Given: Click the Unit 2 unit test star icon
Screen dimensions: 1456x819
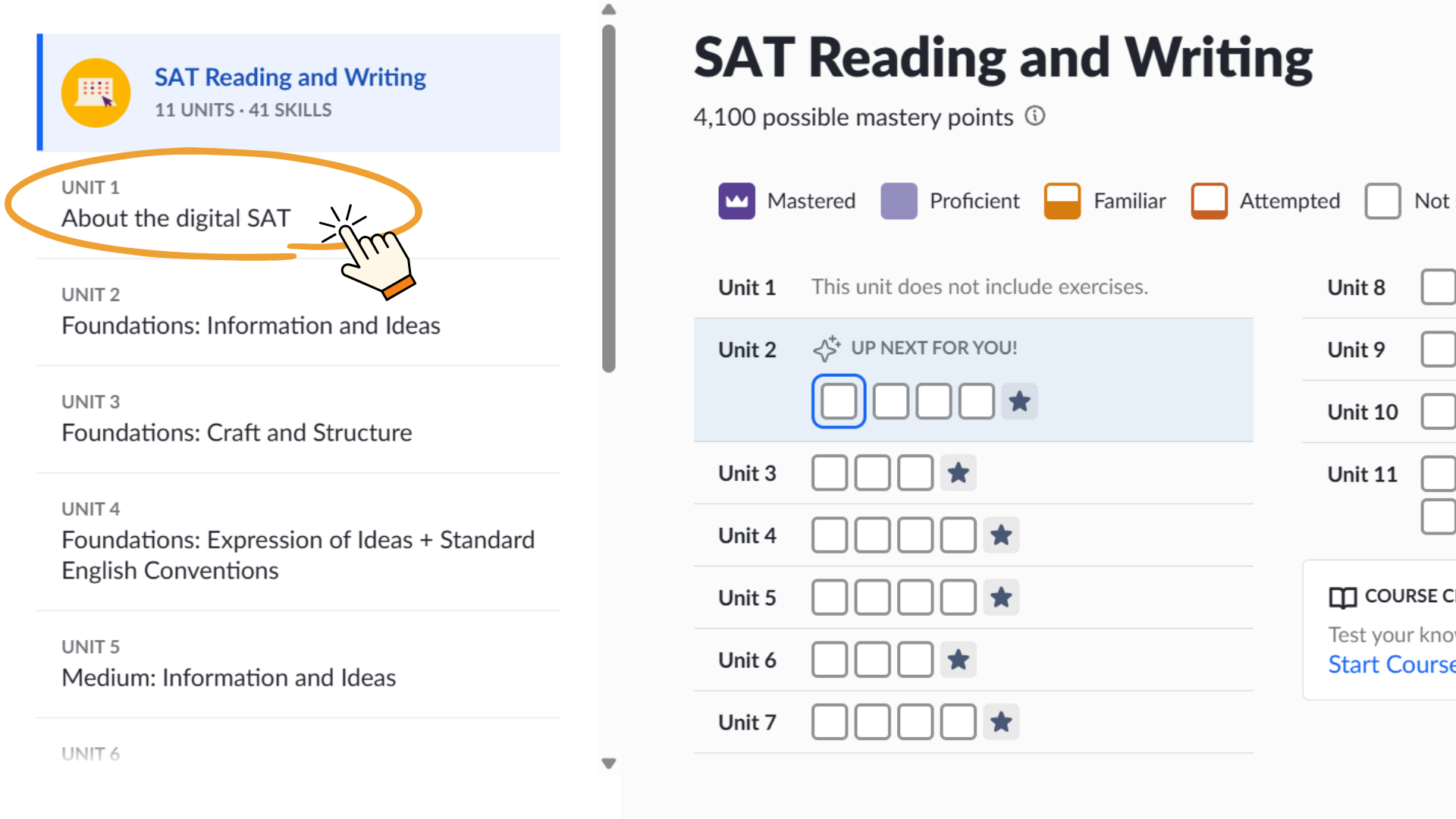Looking at the screenshot, I should pos(1019,401).
